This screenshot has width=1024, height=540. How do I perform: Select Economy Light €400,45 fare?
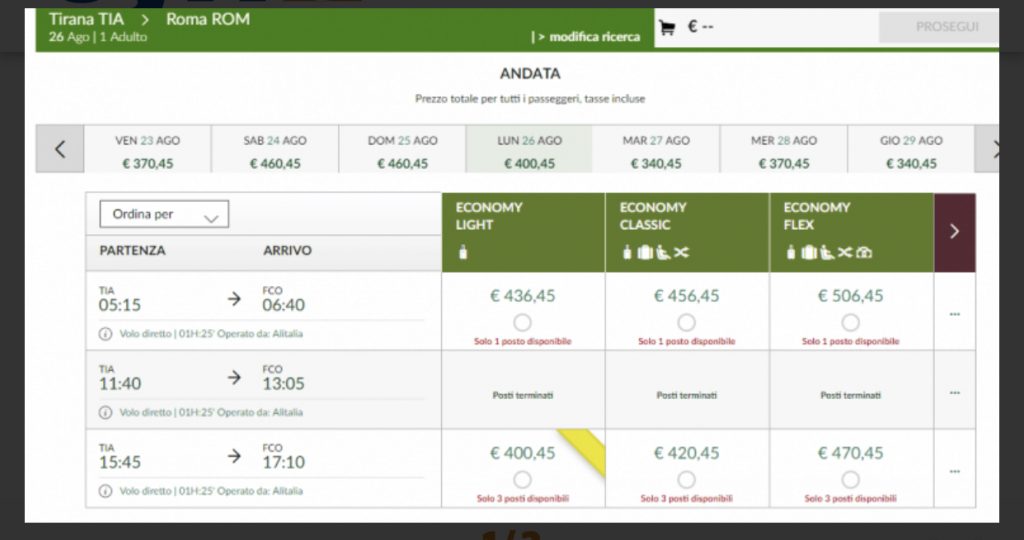tap(522, 480)
